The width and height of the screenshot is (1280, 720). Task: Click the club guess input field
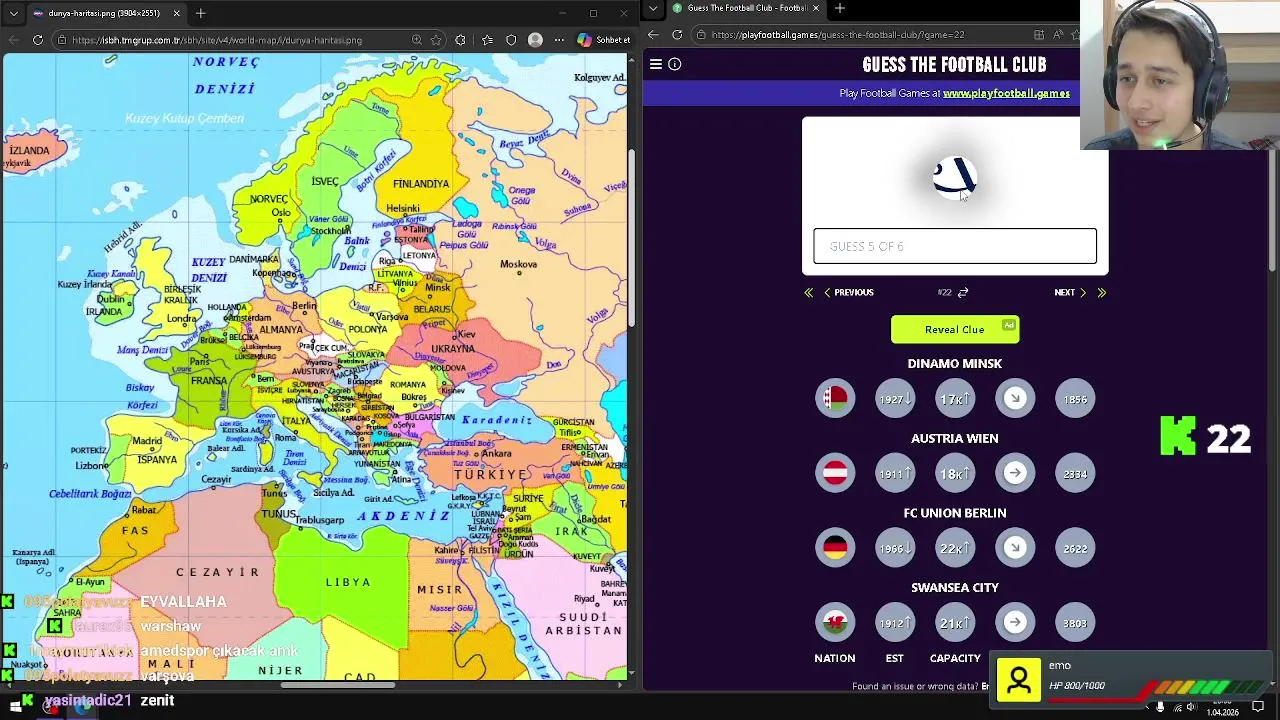pos(955,246)
